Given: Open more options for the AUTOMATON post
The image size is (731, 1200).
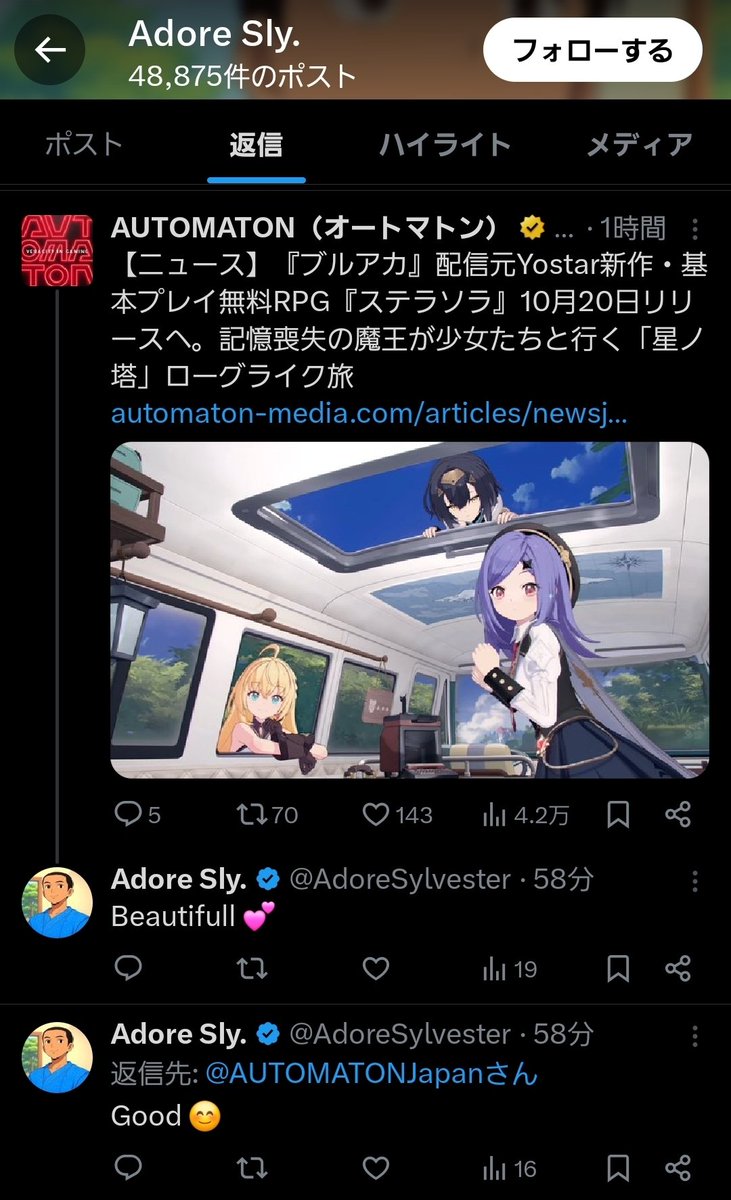Looking at the screenshot, I should 696,228.
